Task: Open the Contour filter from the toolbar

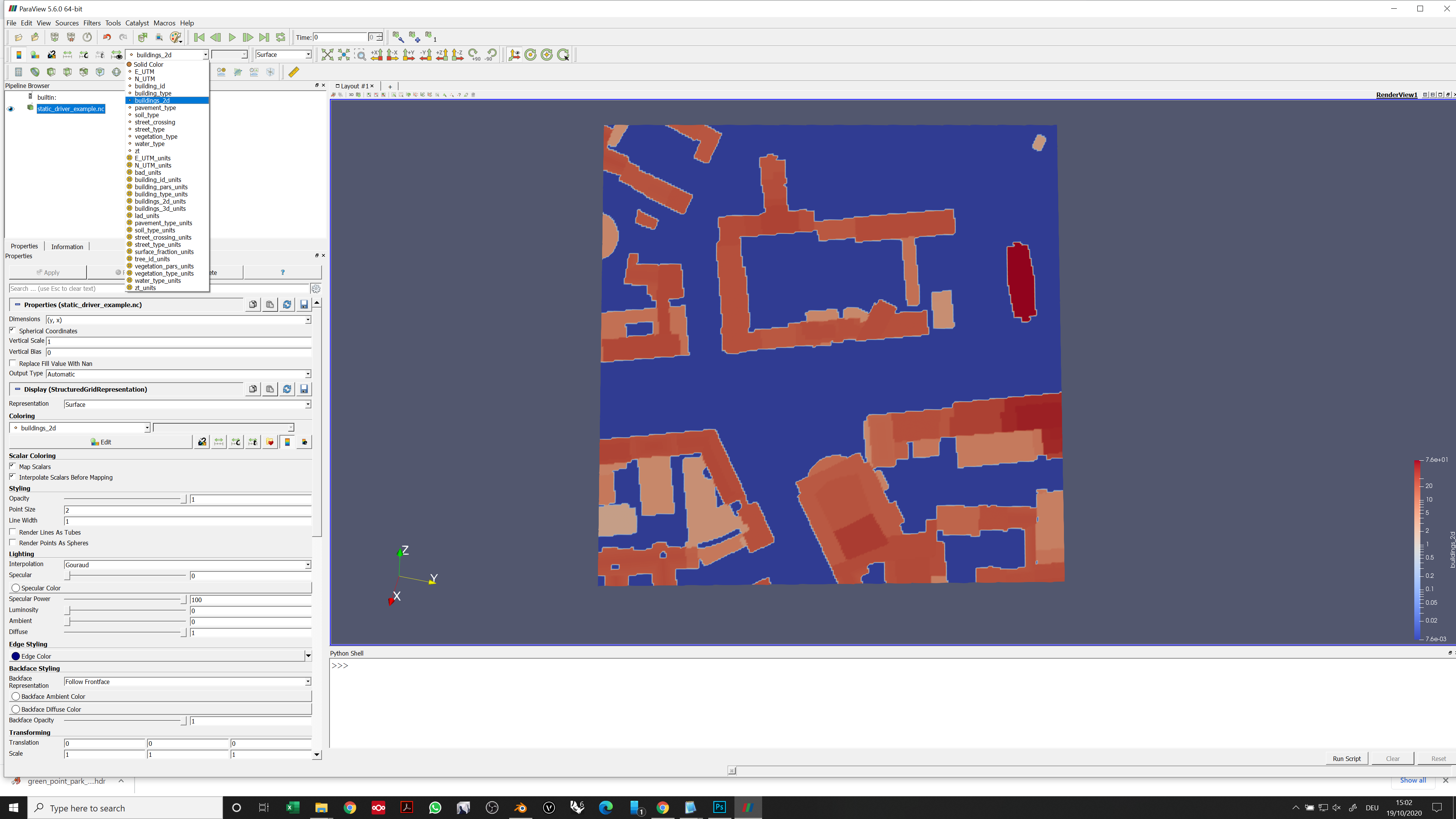Action: 35,72
